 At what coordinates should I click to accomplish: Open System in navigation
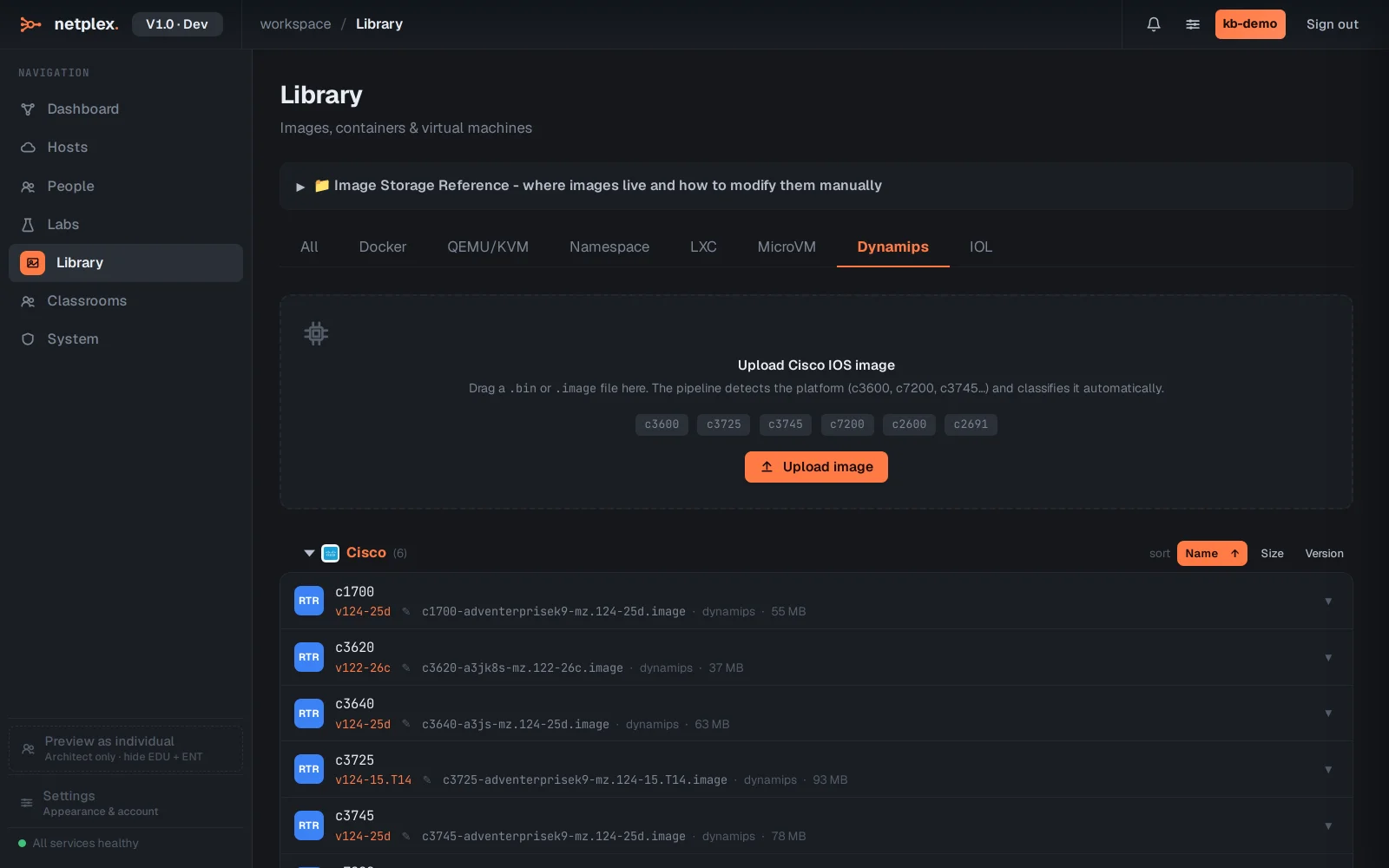126,339
